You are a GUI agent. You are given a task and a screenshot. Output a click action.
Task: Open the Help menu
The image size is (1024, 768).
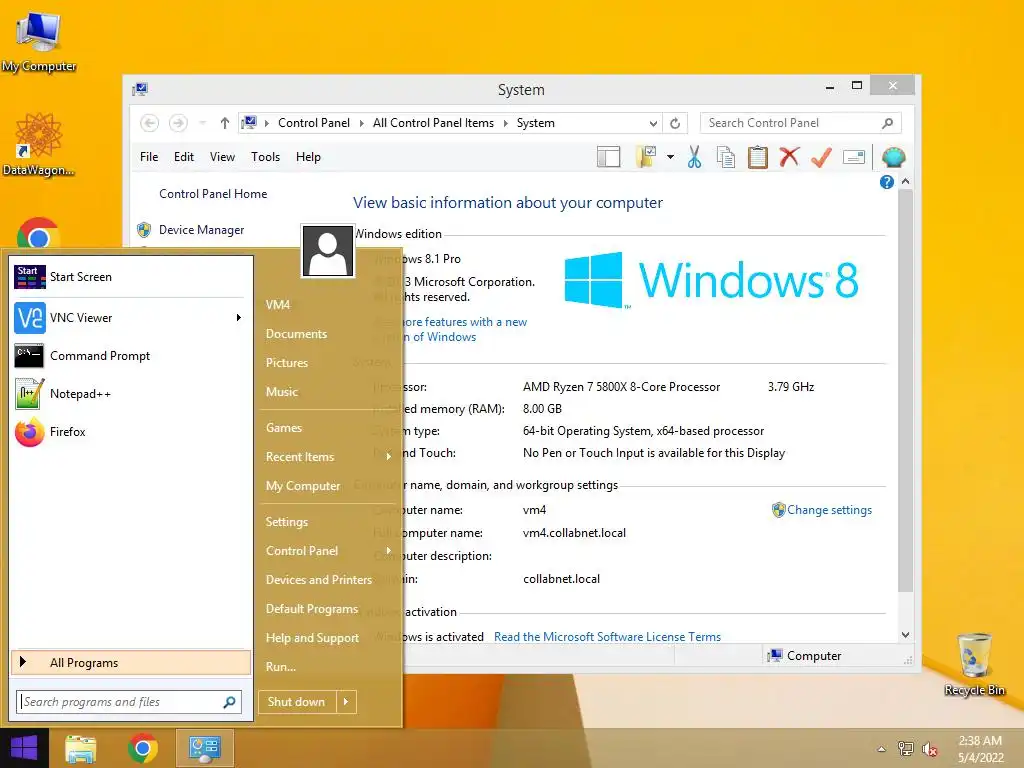pyautogui.click(x=308, y=157)
